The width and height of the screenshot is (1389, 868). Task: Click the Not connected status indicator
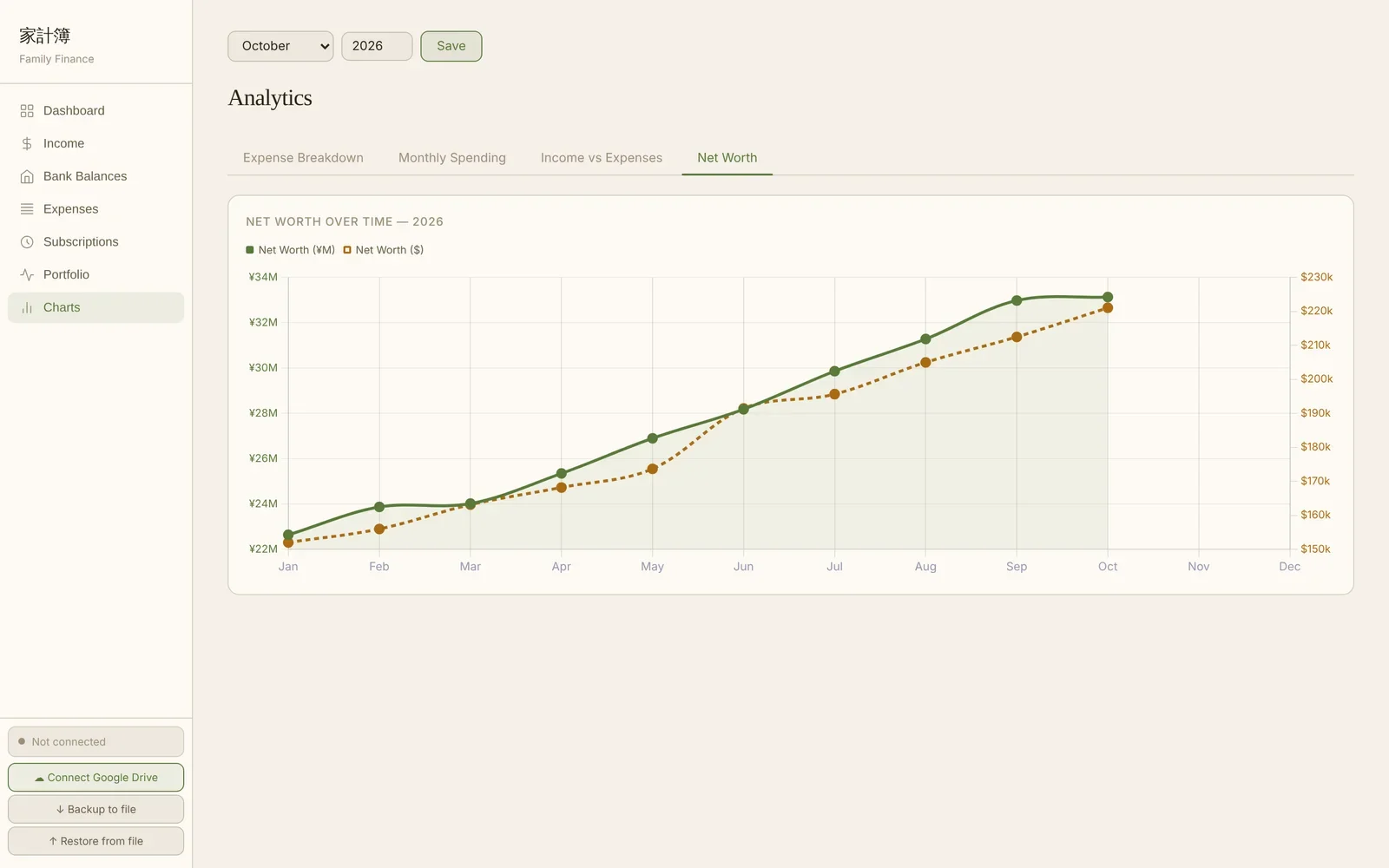click(x=95, y=742)
